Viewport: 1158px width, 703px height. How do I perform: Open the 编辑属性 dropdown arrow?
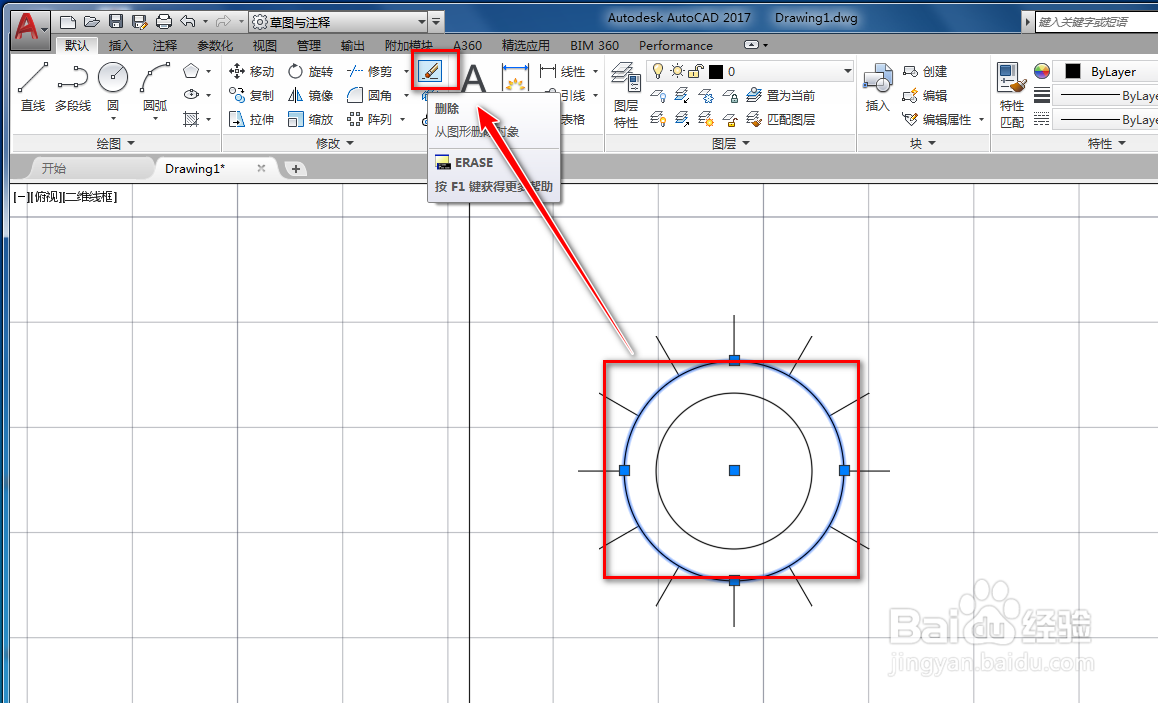[x=981, y=119]
